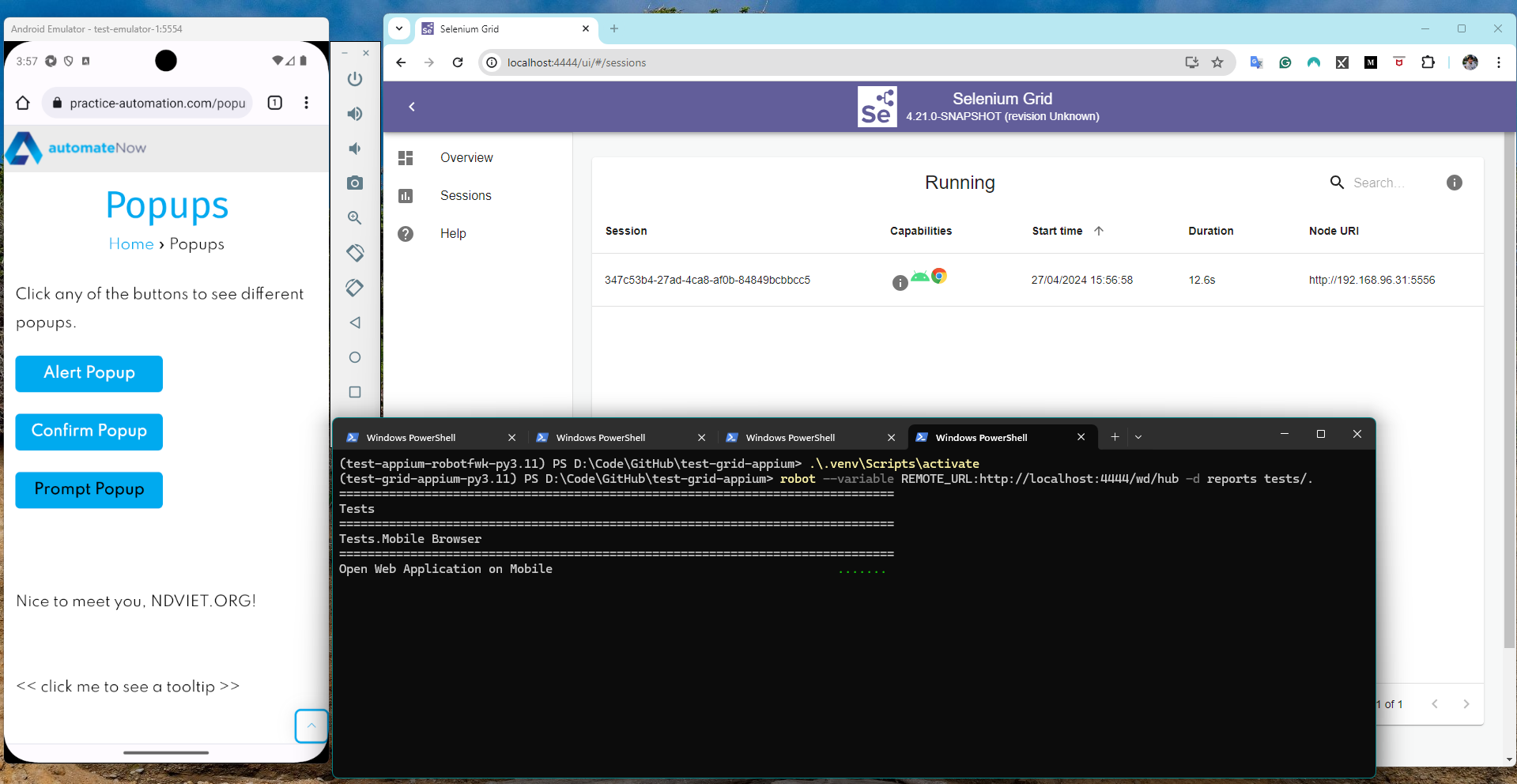Click session ID 347c53b4-27ad-4ca8-af0b-84849bcbbcc5
The width and height of the screenshot is (1517, 784).
tap(708, 280)
